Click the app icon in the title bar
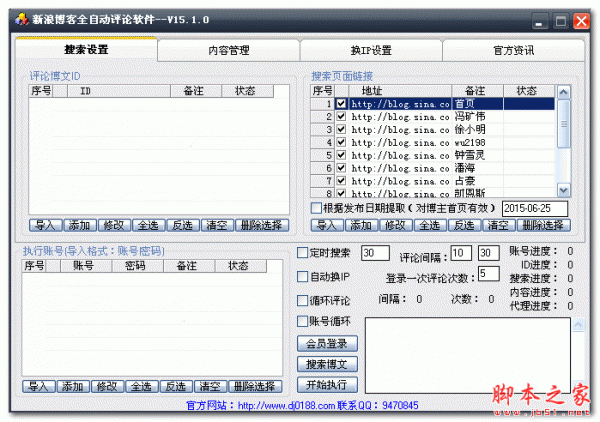 pyautogui.click(x=22, y=19)
